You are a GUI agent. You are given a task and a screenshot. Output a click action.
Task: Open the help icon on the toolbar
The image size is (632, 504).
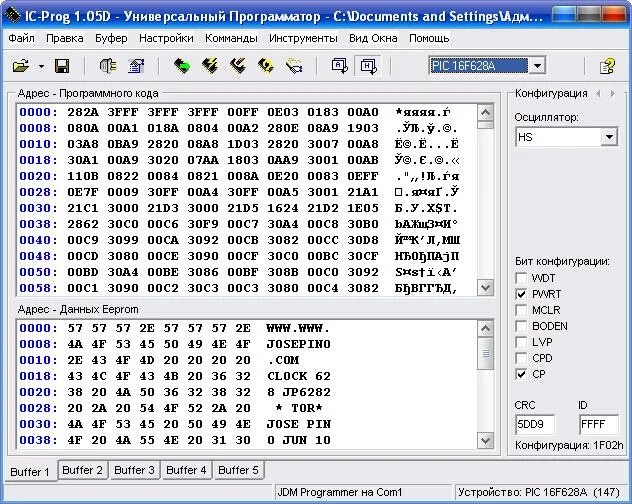[x=607, y=66]
